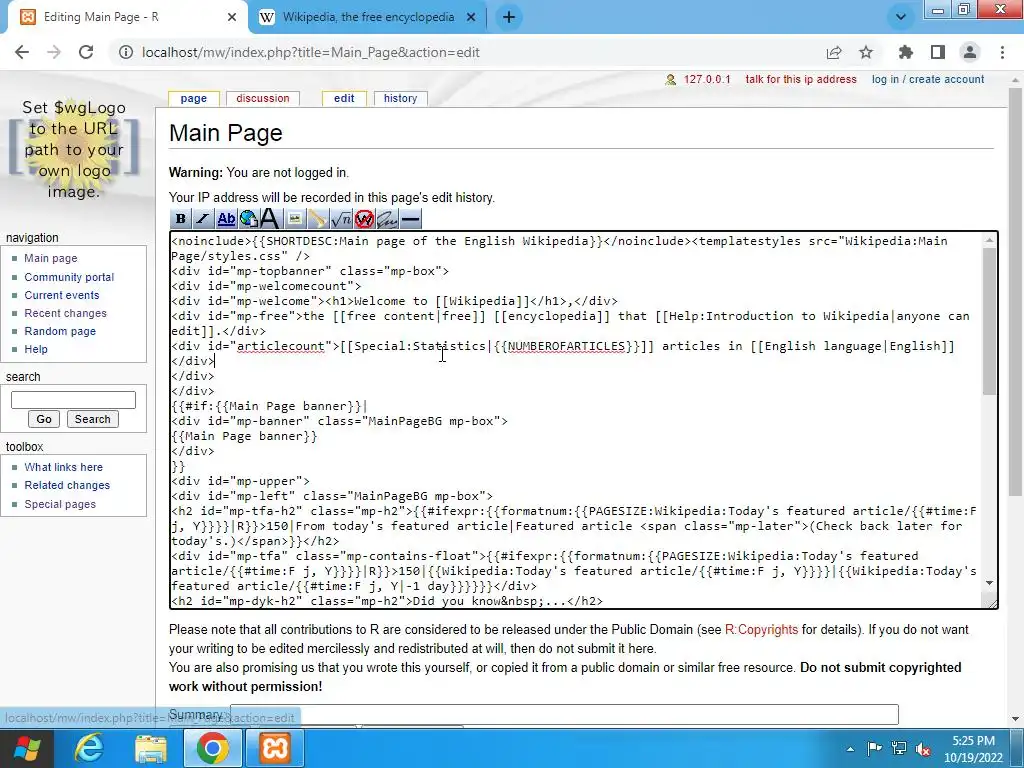Apply bold text formatting in editor toolbar

pos(180,219)
